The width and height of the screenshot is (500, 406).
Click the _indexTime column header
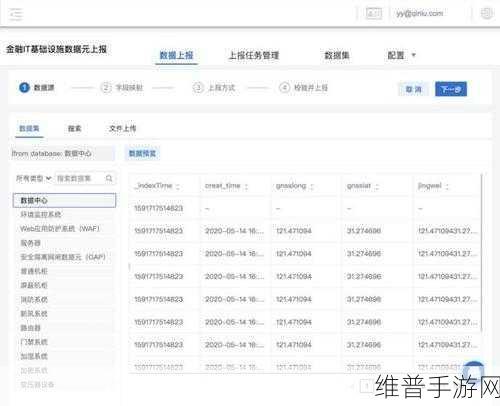[154, 186]
